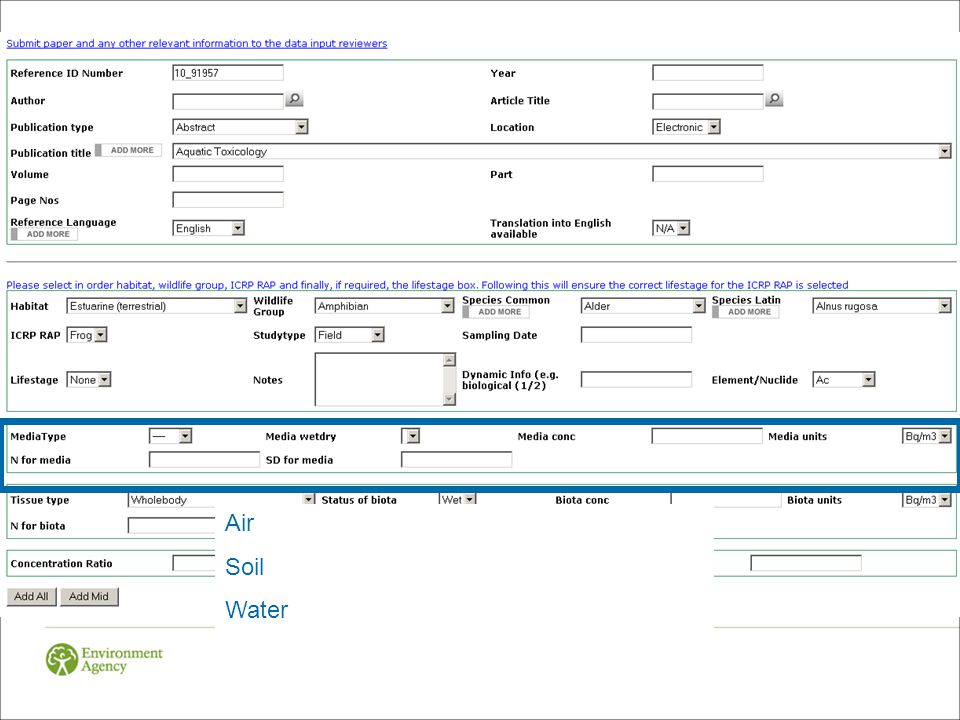Click the Page Nos input field
Screen dimensions: 960x720
228,200
